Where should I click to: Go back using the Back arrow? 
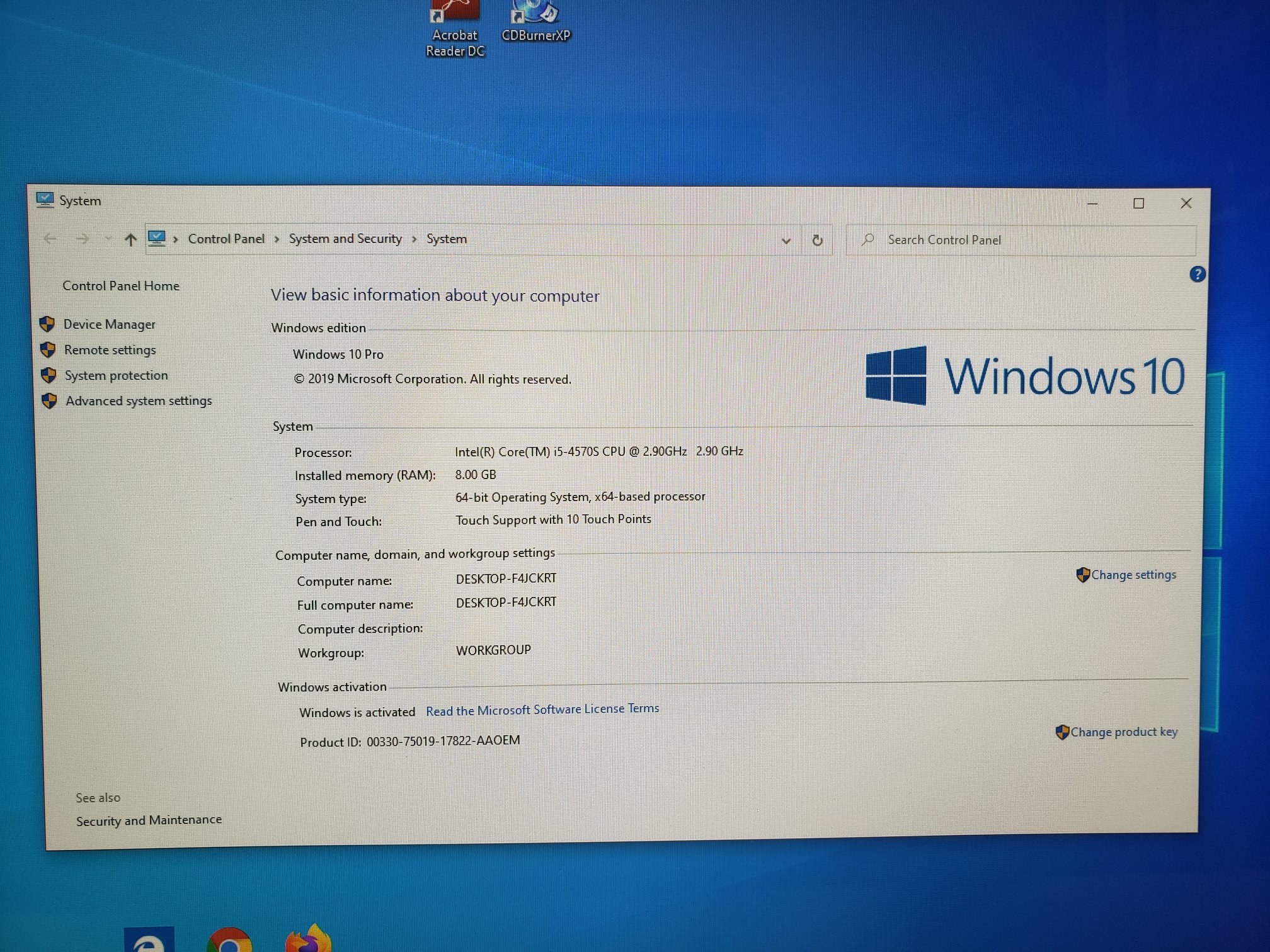50,239
